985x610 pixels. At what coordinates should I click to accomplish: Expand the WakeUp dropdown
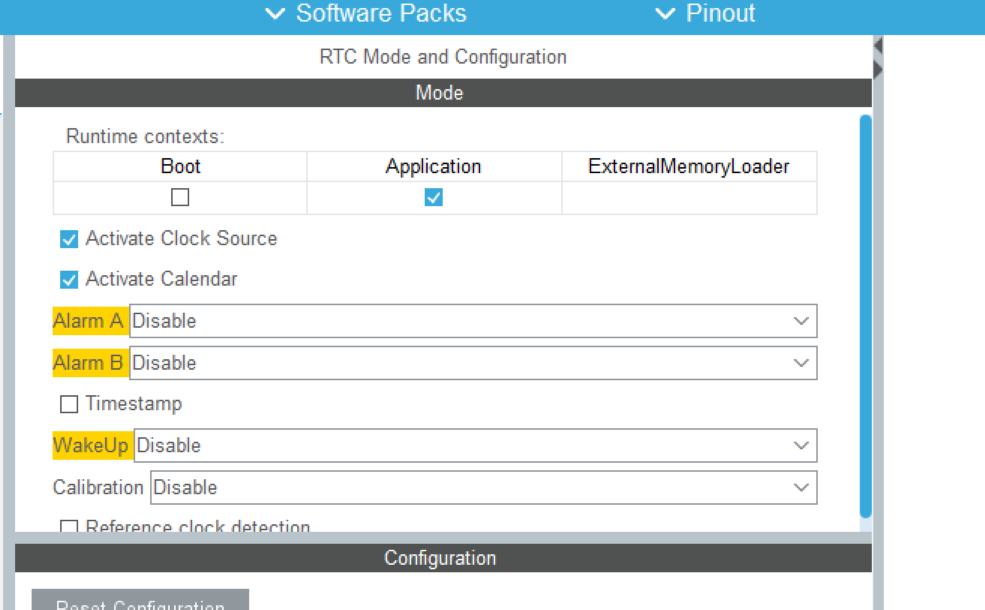pyautogui.click(x=475, y=445)
